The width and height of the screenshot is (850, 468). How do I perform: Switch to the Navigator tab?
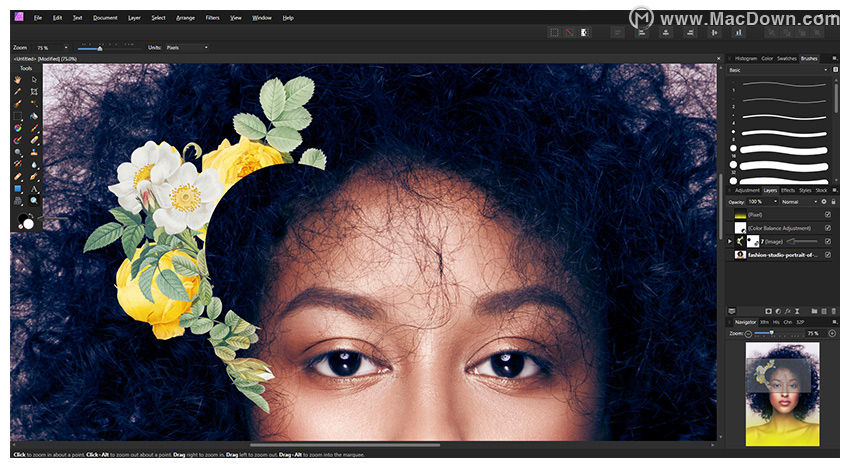(x=745, y=322)
